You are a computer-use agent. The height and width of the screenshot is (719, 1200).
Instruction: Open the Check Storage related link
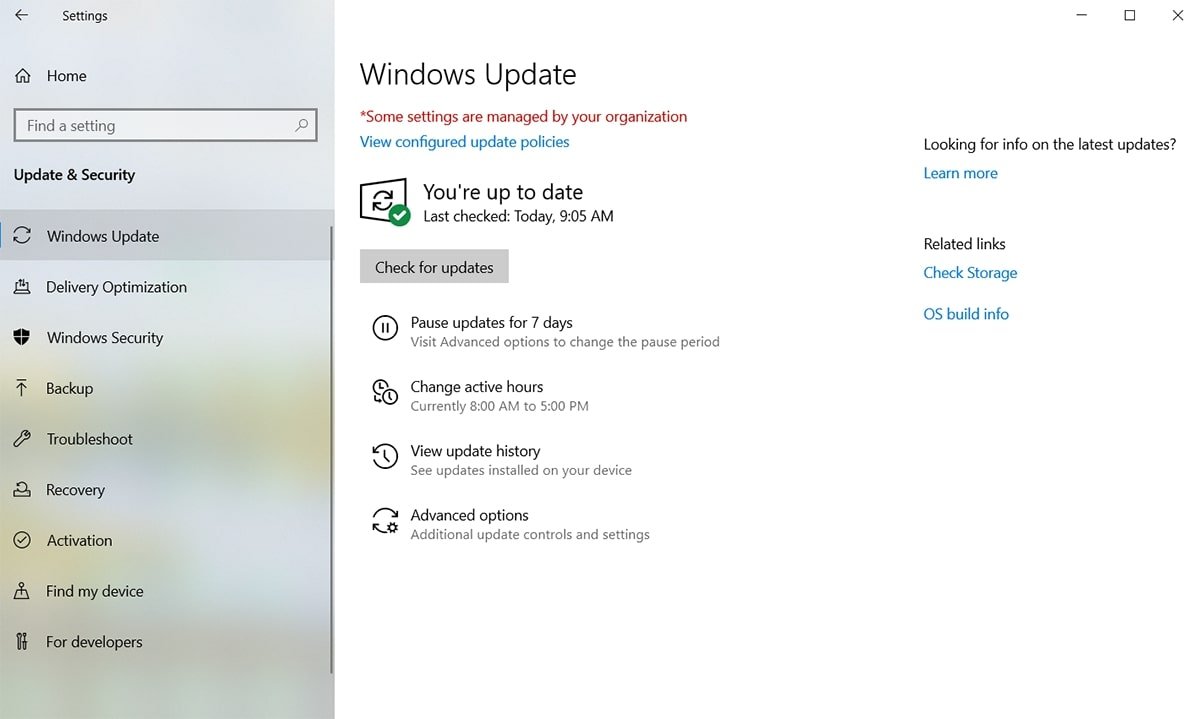click(970, 273)
